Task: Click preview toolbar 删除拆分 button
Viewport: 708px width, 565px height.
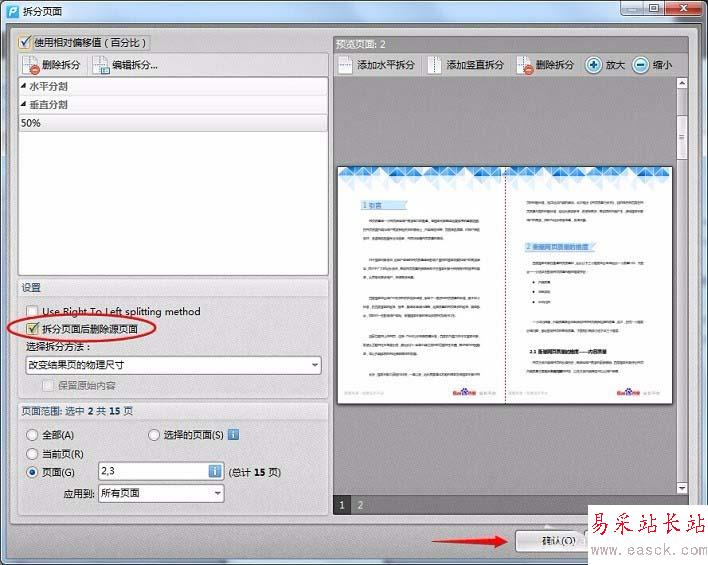Action: coord(545,65)
